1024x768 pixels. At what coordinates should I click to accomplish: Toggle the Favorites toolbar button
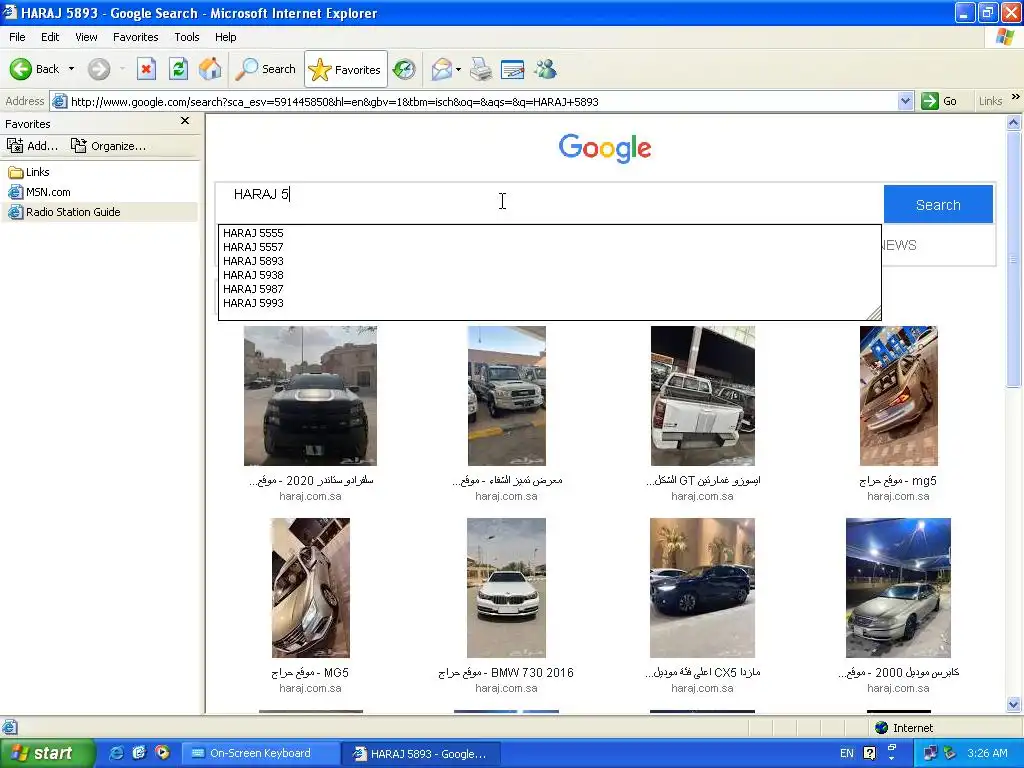(x=345, y=69)
